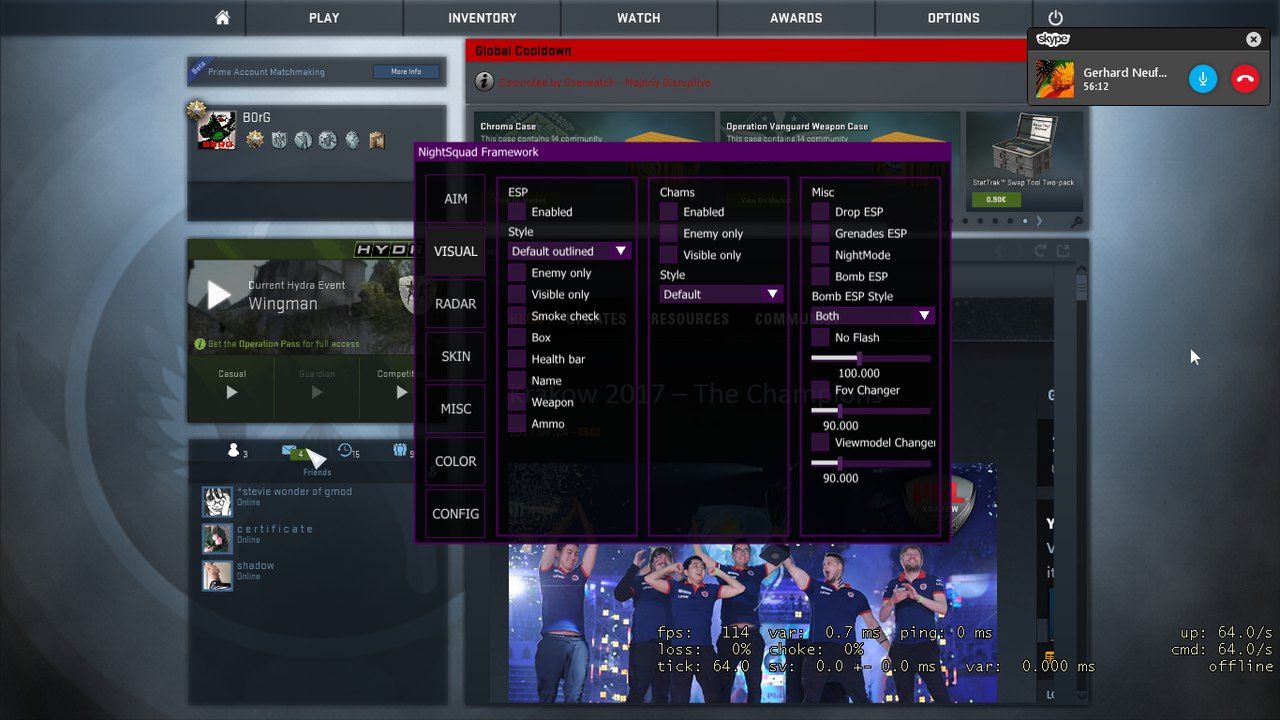Close the Skype call notification
Image resolution: width=1280 pixels, height=720 pixels.
coord(1253,39)
